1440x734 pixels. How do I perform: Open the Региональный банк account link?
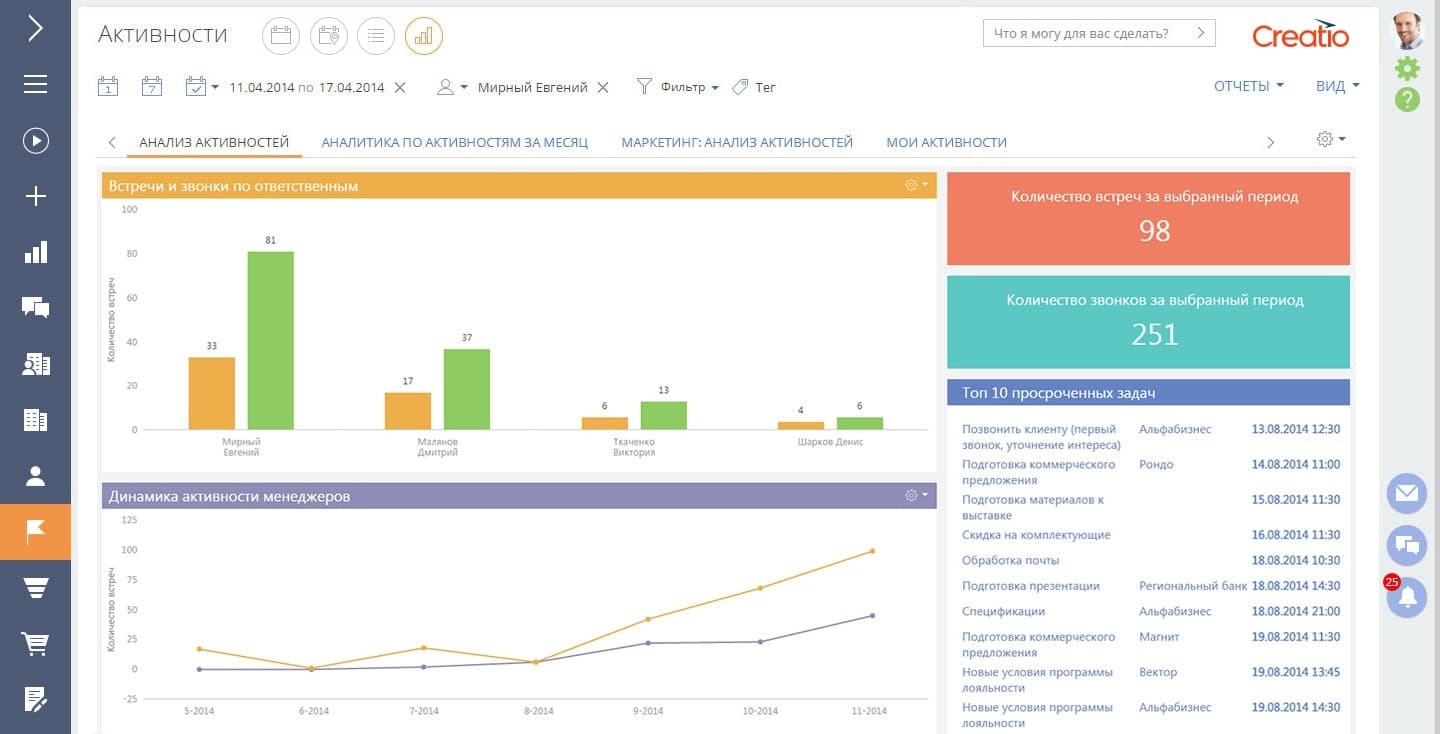click(x=1193, y=586)
